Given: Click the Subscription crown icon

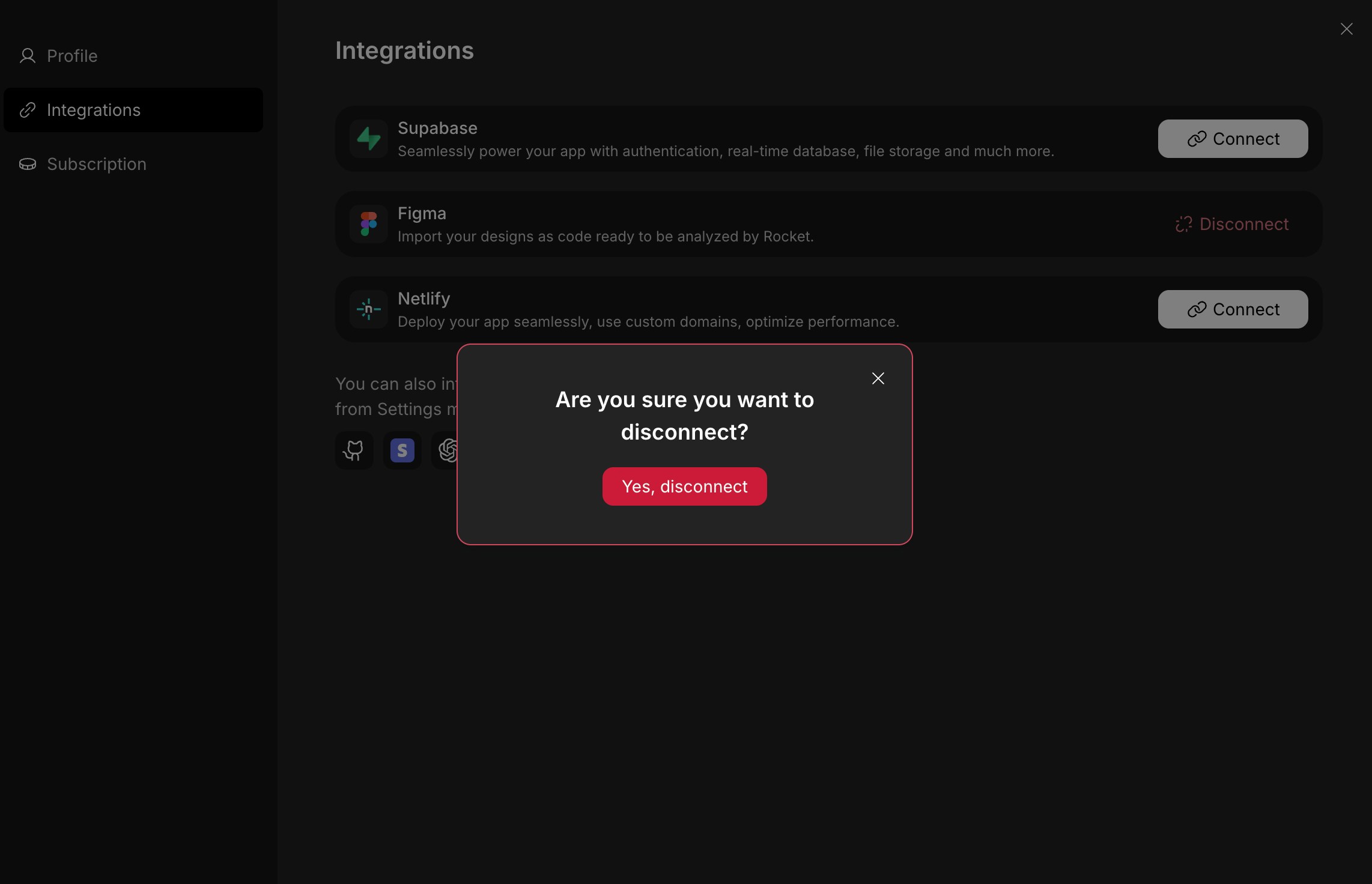Looking at the screenshot, I should click(28, 164).
